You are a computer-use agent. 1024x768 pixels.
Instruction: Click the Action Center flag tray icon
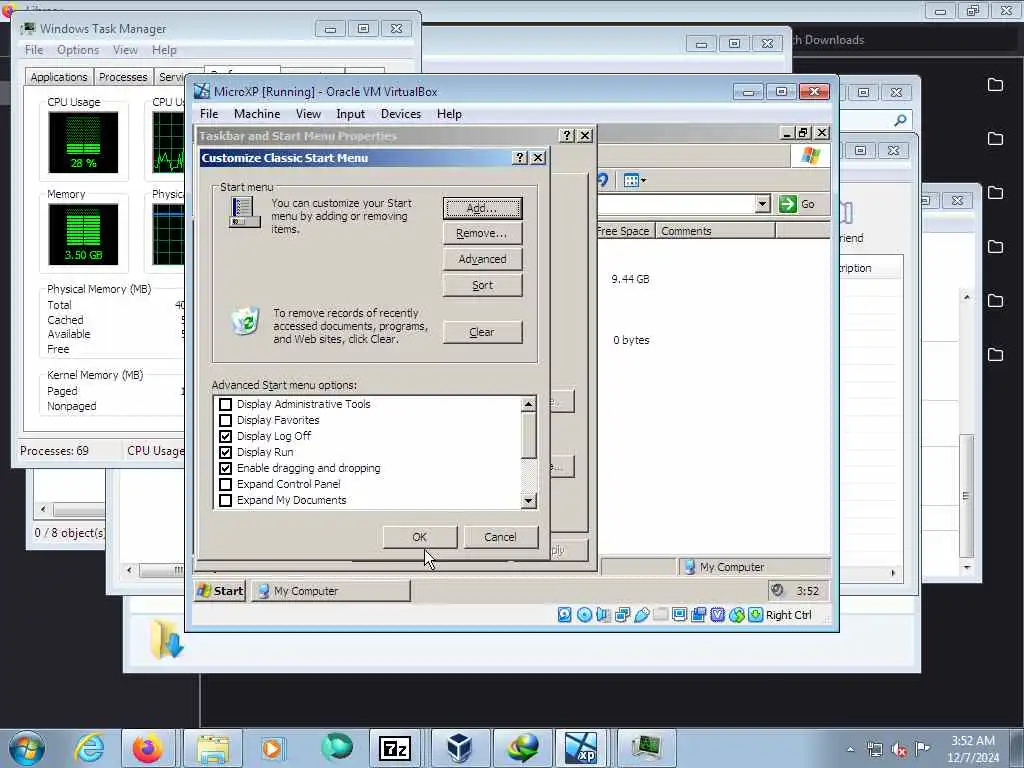[x=923, y=749]
